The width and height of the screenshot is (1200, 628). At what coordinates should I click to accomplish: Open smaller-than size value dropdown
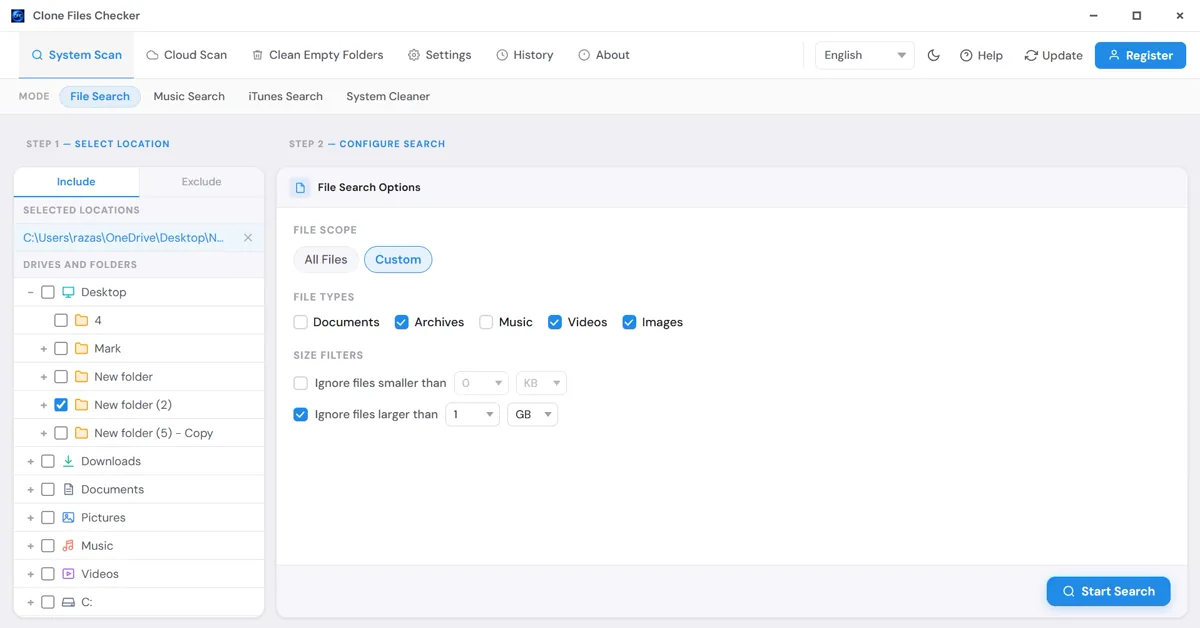click(481, 383)
